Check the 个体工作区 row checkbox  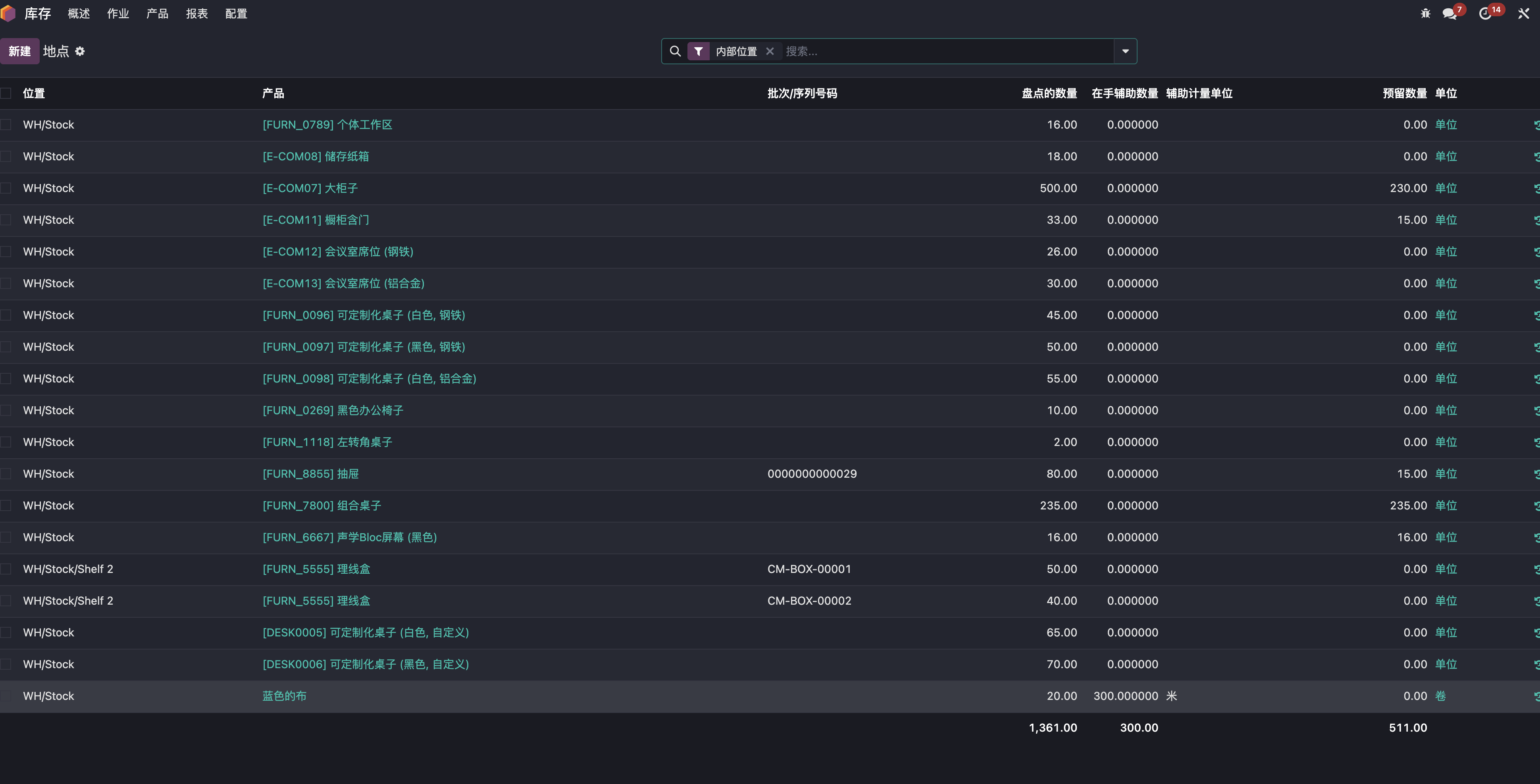click(6, 124)
